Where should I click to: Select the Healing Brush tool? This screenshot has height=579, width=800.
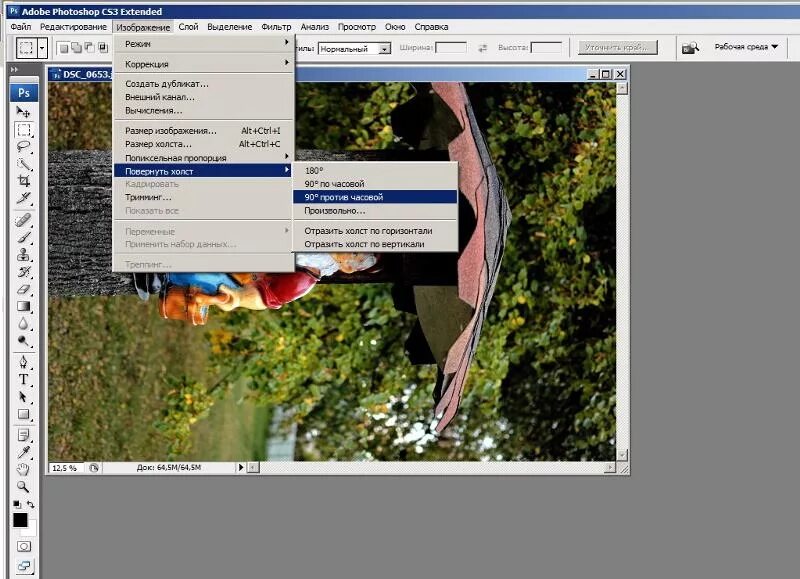pos(23,220)
